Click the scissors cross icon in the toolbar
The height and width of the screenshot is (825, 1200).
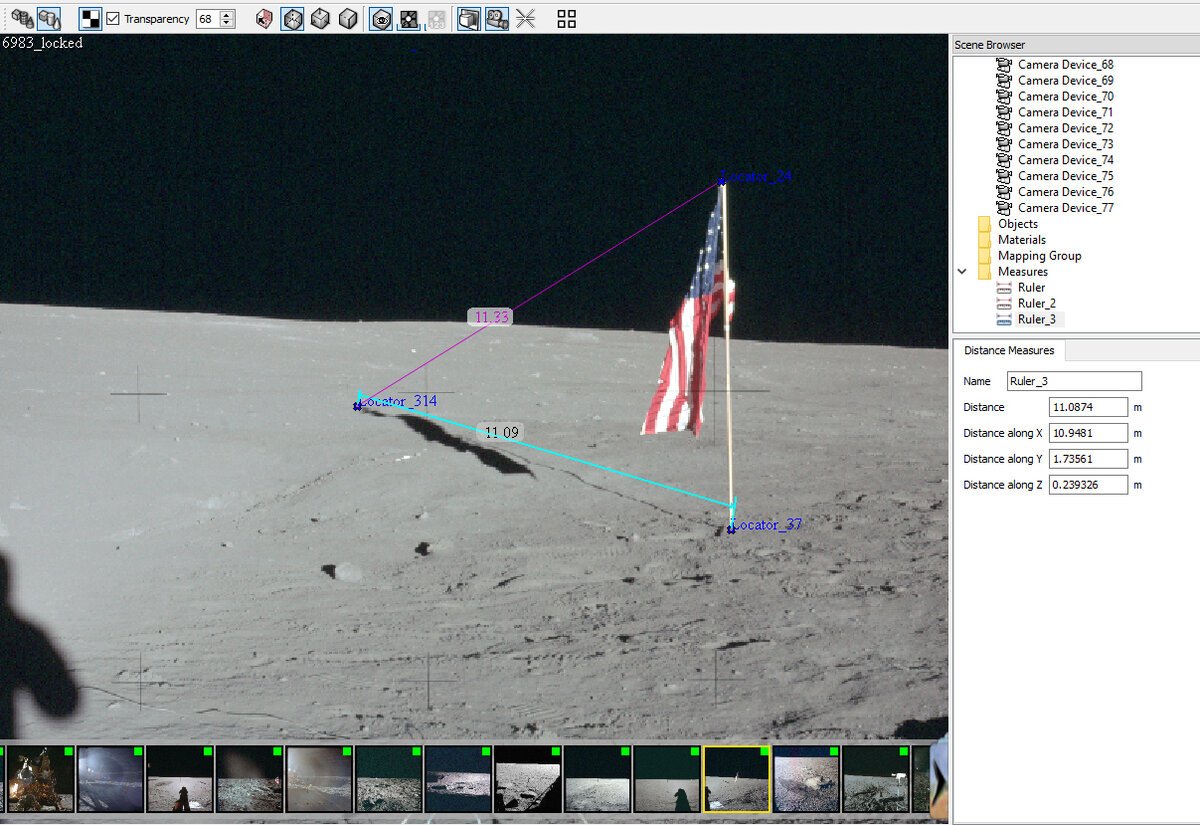(x=525, y=19)
